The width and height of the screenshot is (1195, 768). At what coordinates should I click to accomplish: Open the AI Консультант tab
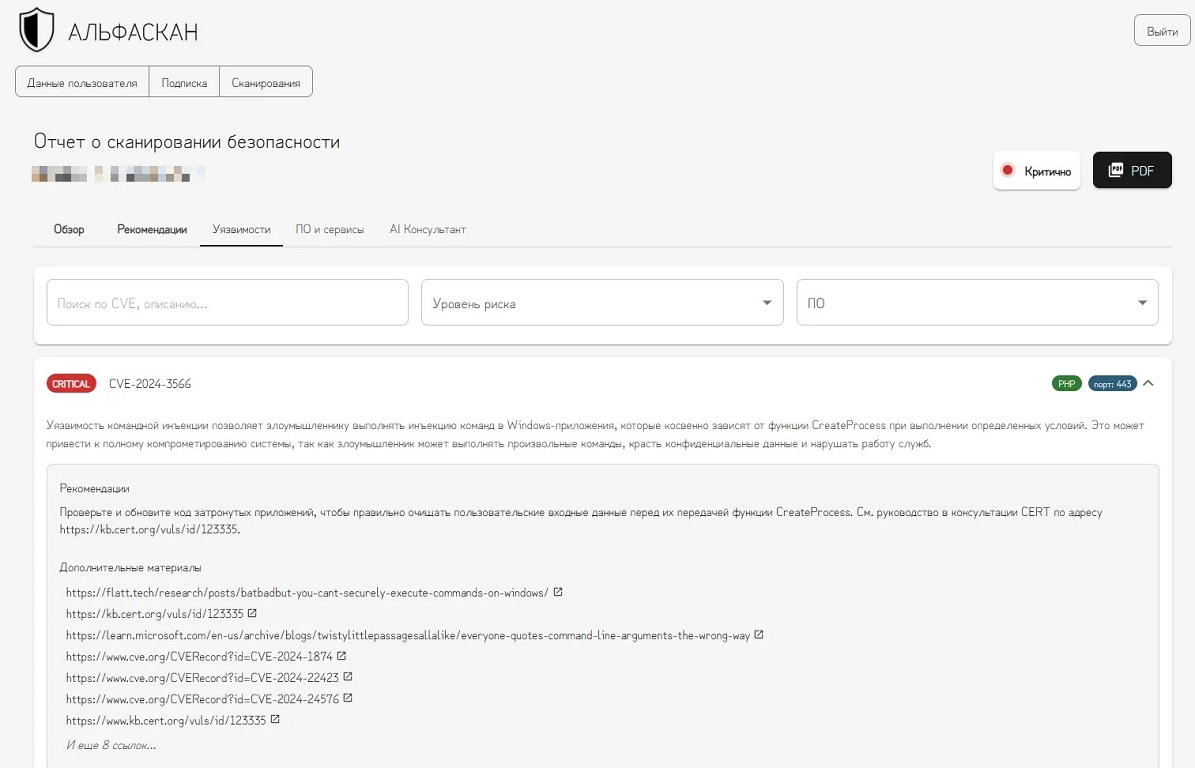pos(427,229)
